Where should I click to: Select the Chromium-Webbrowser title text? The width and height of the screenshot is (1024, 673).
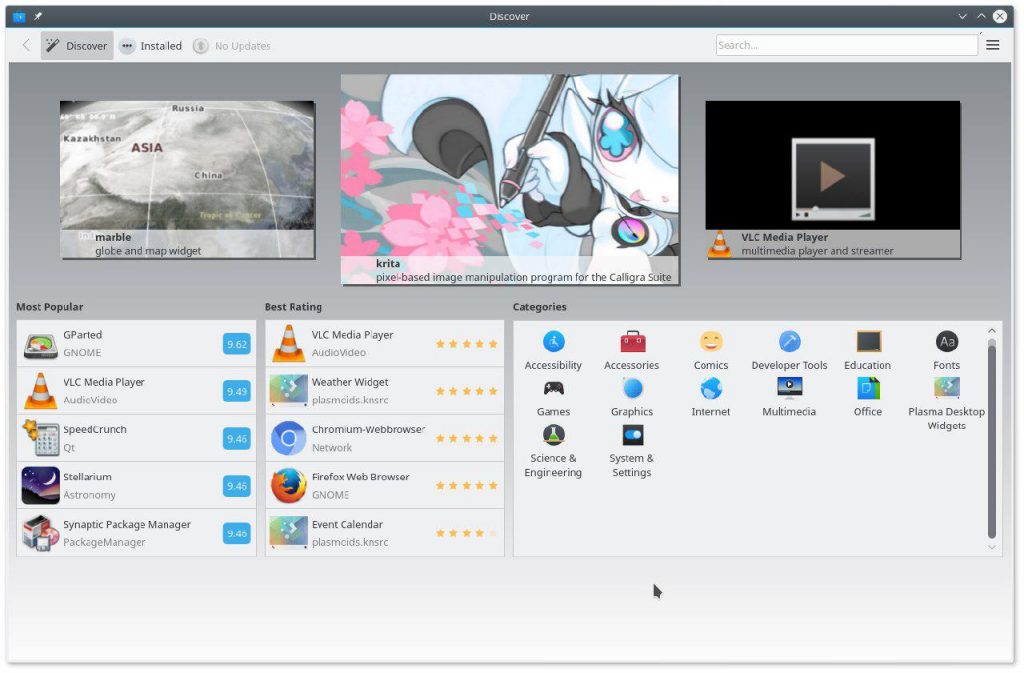(x=368, y=430)
